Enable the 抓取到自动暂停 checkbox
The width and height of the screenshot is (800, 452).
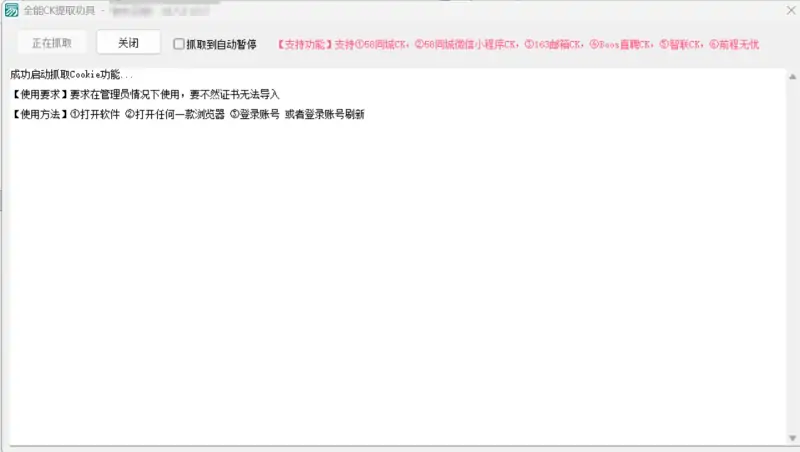(179, 44)
